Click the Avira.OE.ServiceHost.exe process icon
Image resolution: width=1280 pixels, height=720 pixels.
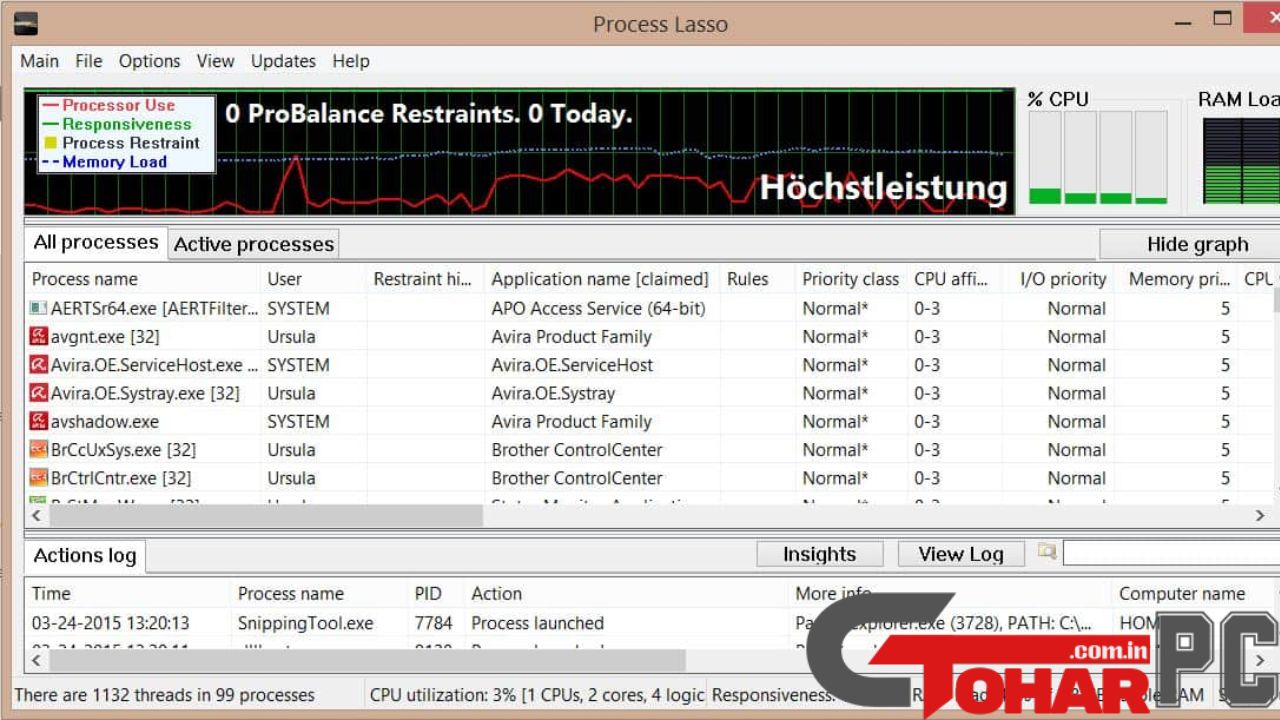(x=39, y=365)
